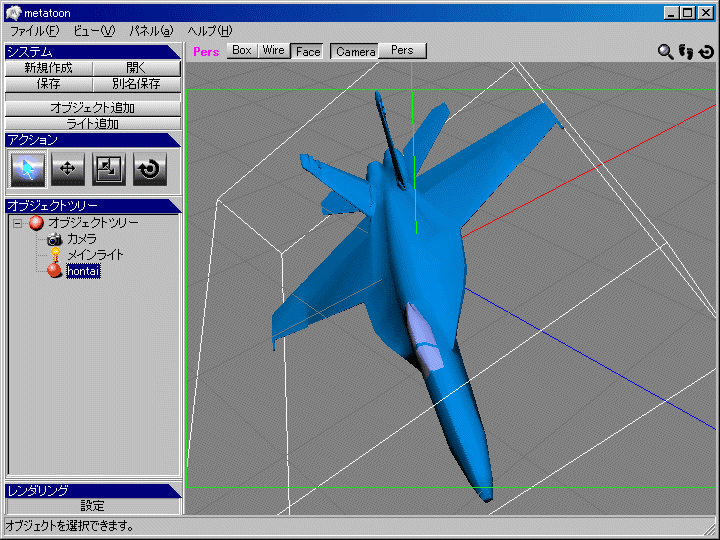Viewport: 720px width, 540px height.
Task: Toggle the Camera view button
Action: [x=355, y=51]
